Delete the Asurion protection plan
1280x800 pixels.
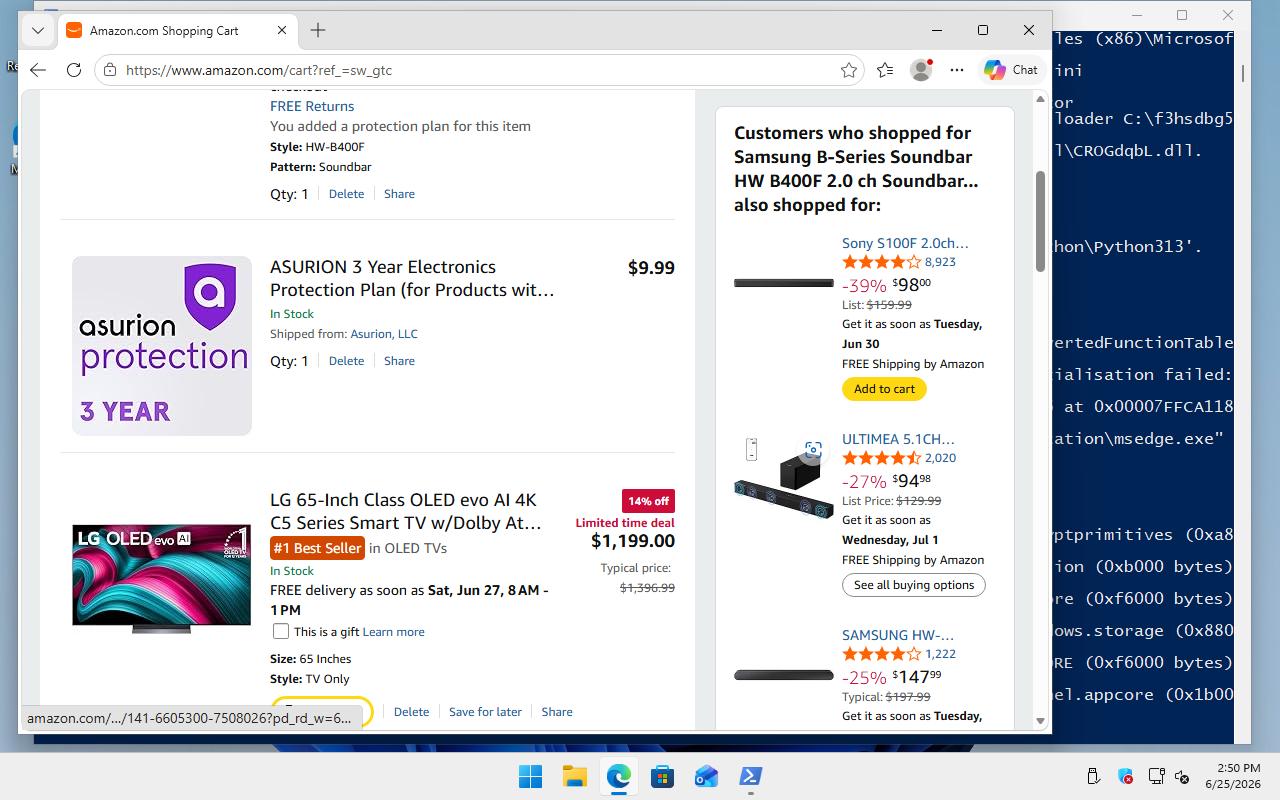[x=346, y=361]
